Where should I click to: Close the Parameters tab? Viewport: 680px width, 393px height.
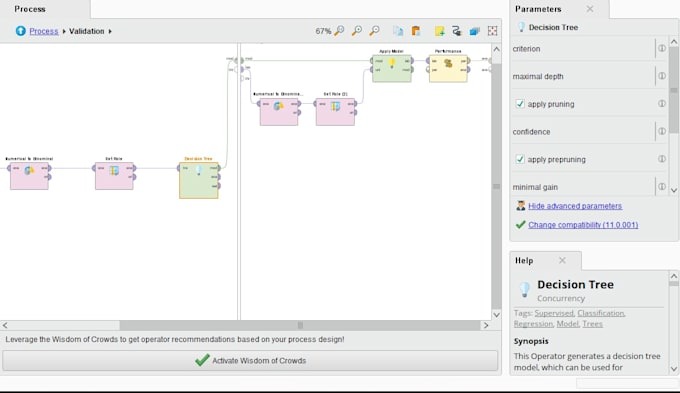pos(589,9)
